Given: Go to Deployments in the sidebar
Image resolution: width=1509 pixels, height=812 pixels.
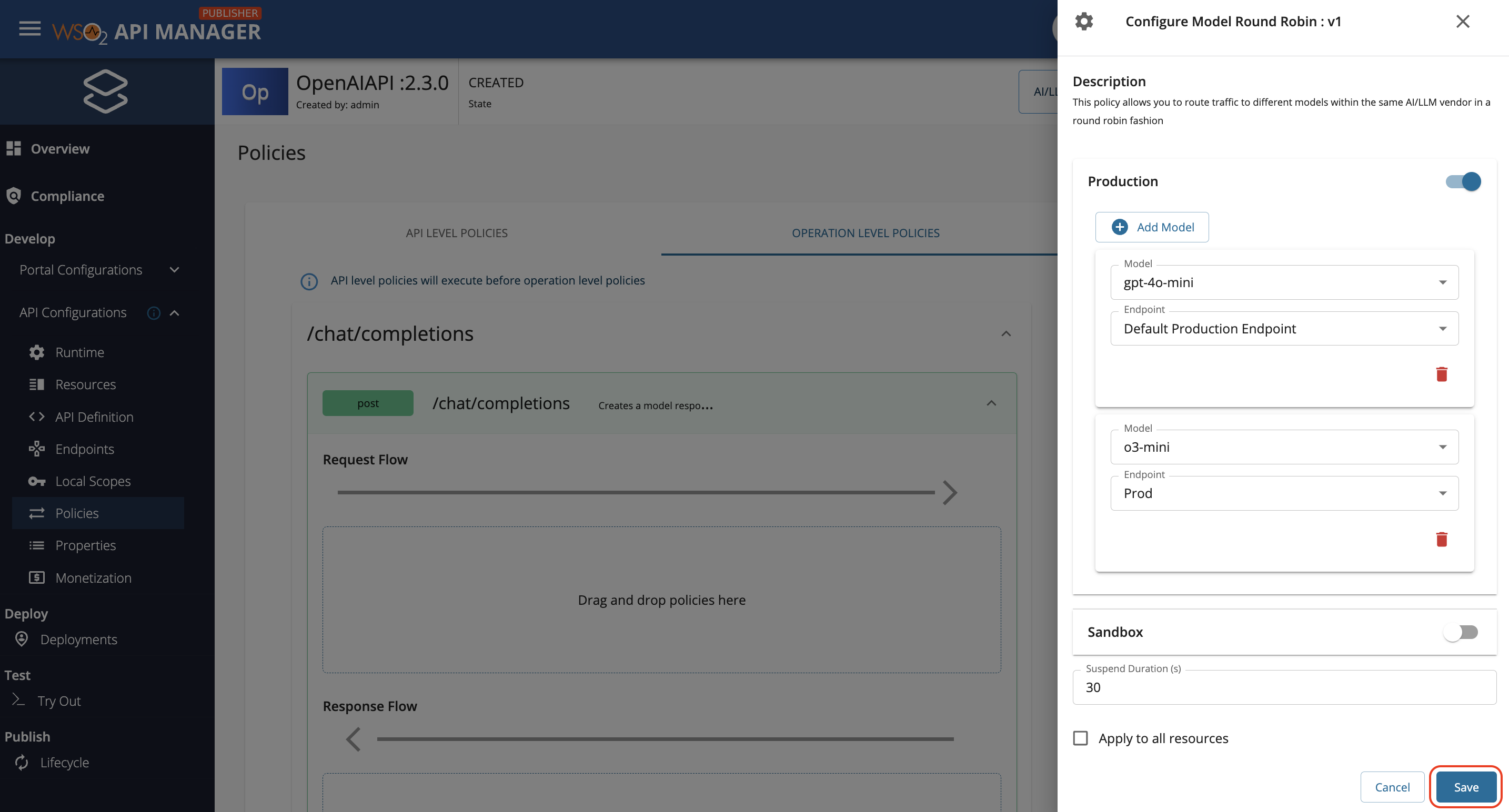Looking at the screenshot, I should click(78, 640).
